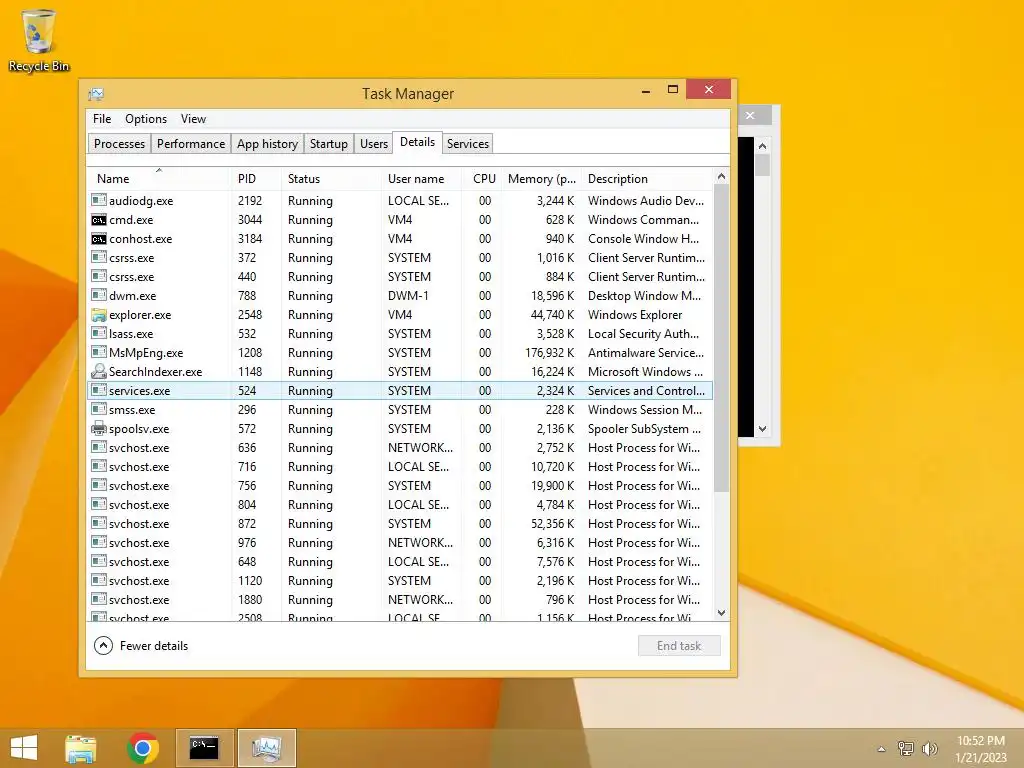Click the process list scroll-up arrow
Viewport: 1024px width, 768px height.
pyautogui.click(x=721, y=176)
